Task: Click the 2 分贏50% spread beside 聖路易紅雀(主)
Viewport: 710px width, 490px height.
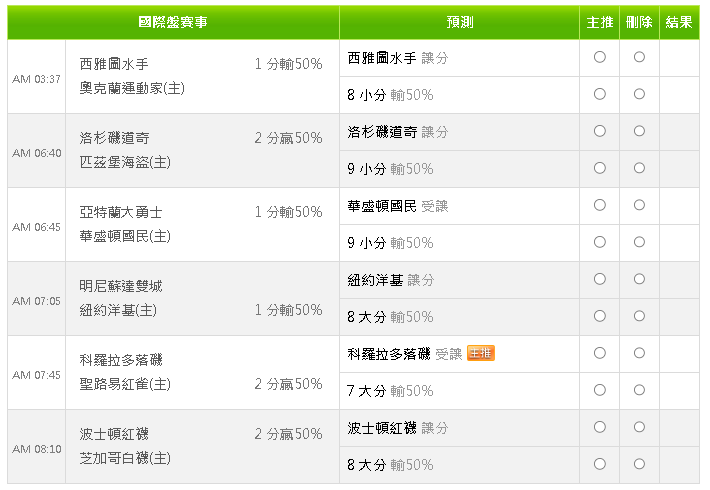Action: [288, 384]
